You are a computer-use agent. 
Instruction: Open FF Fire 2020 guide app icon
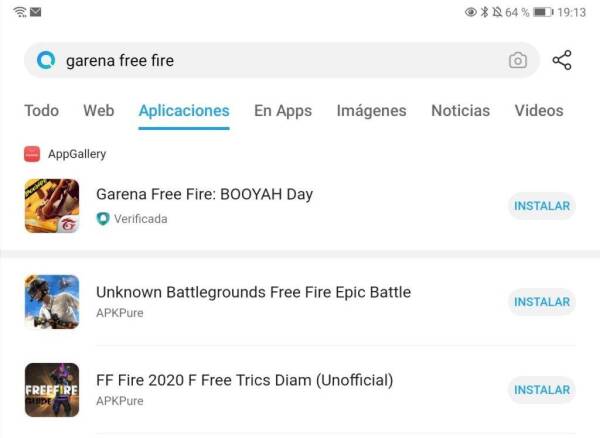click(x=52, y=390)
